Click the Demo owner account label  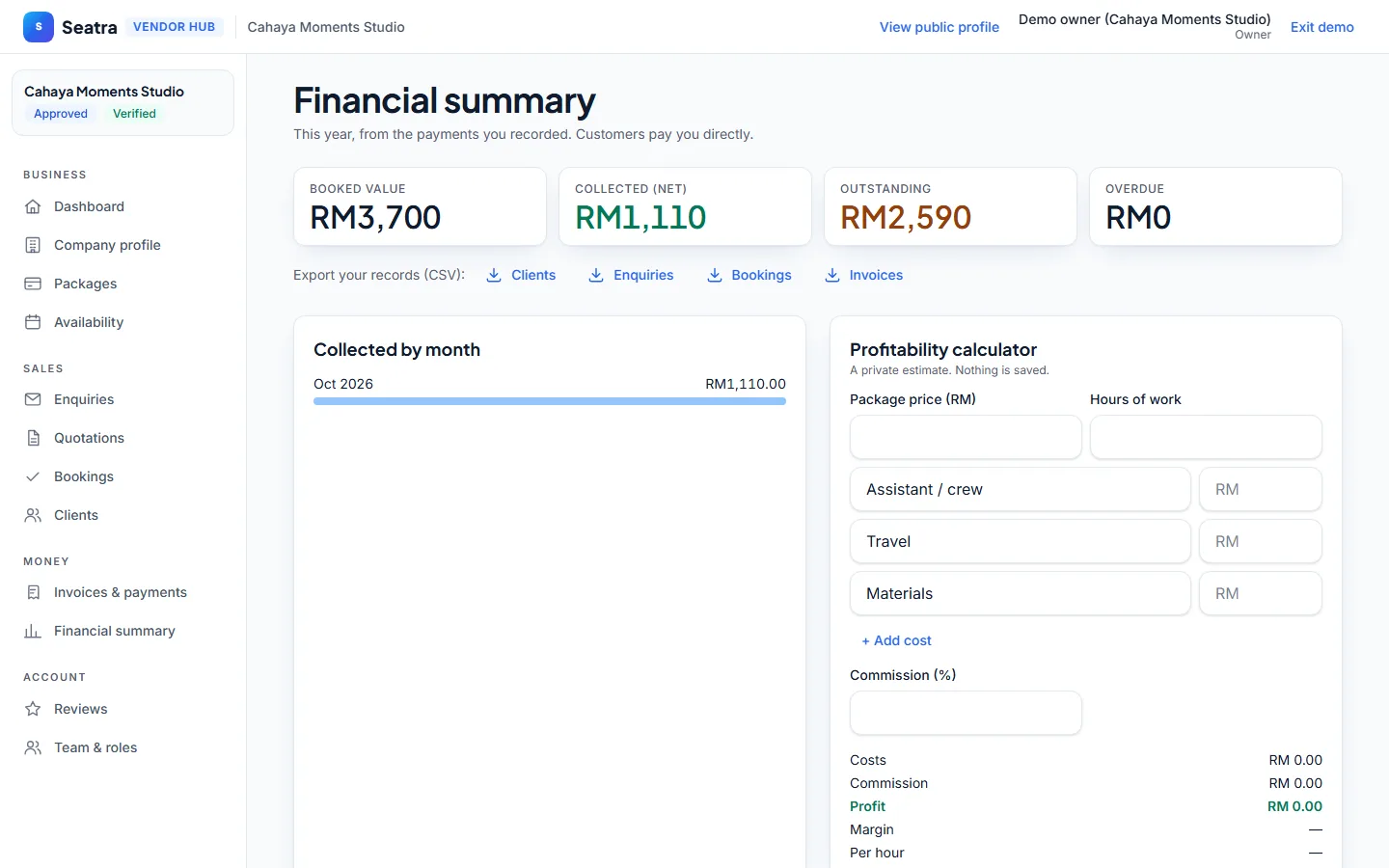click(1144, 19)
